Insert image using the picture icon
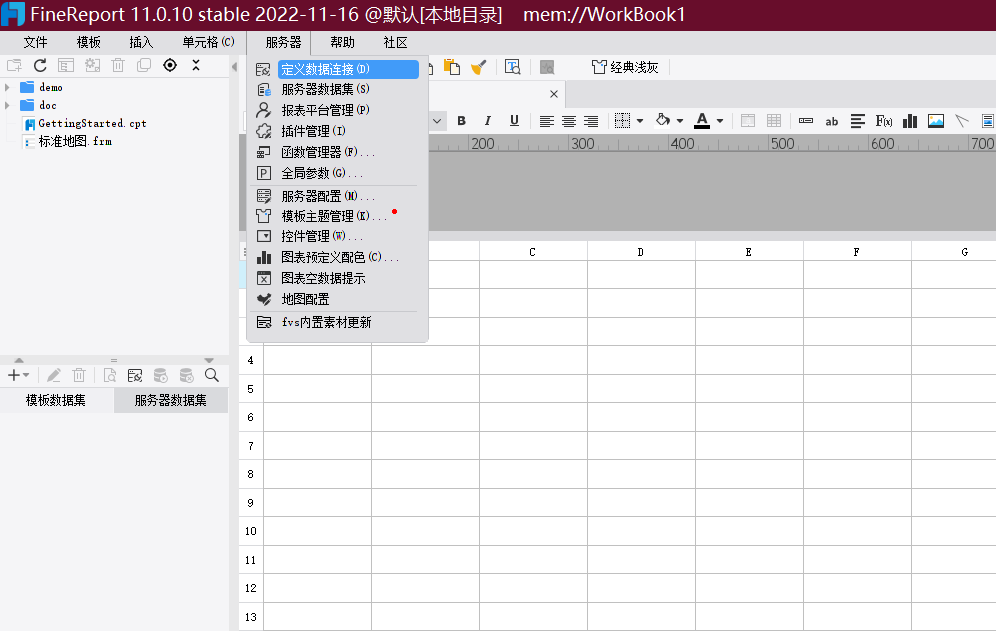996x631 pixels. pyautogui.click(x=936, y=121)
